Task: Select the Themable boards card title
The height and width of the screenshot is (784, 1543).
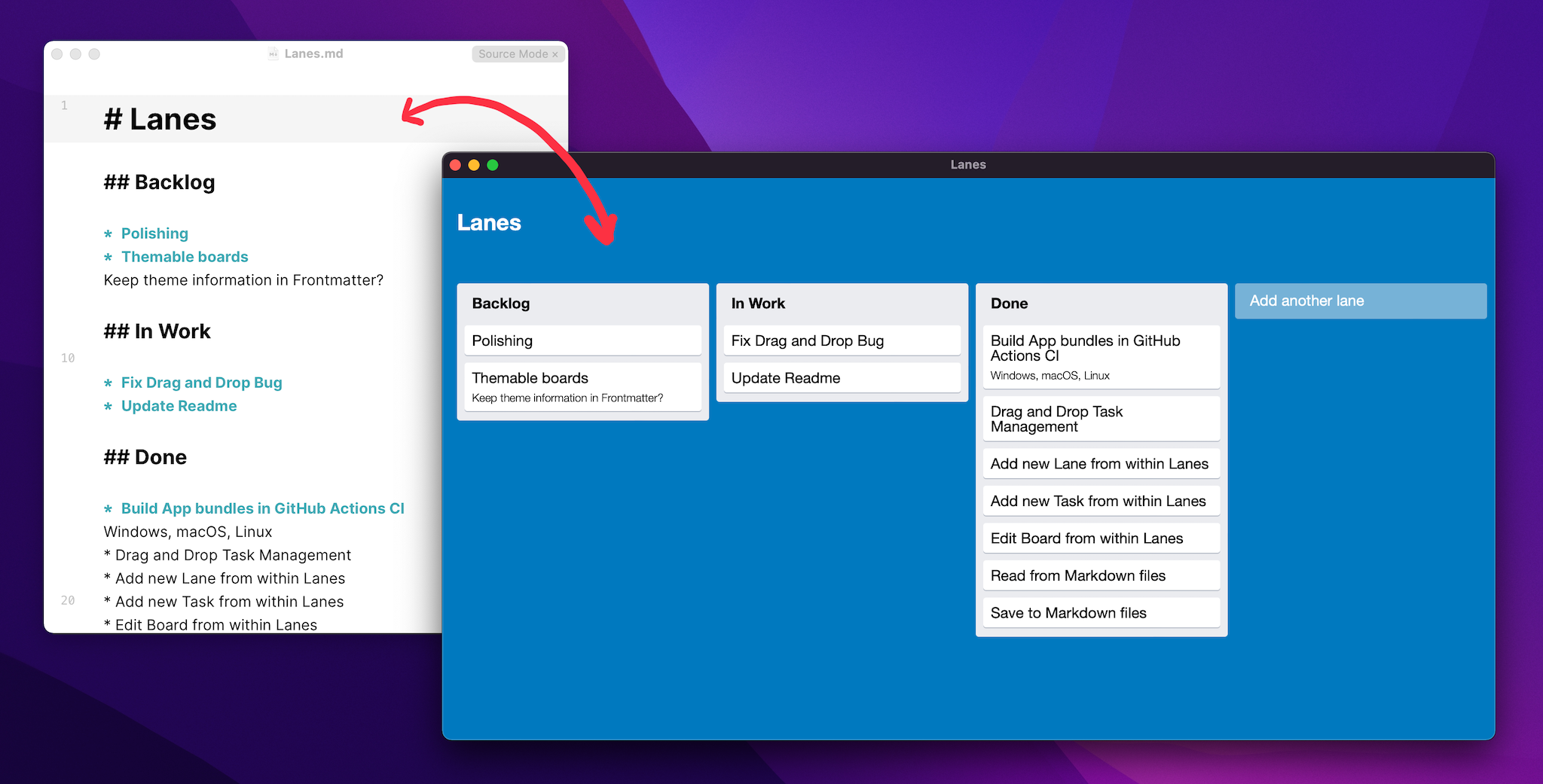Action: (x=530, y=378)
